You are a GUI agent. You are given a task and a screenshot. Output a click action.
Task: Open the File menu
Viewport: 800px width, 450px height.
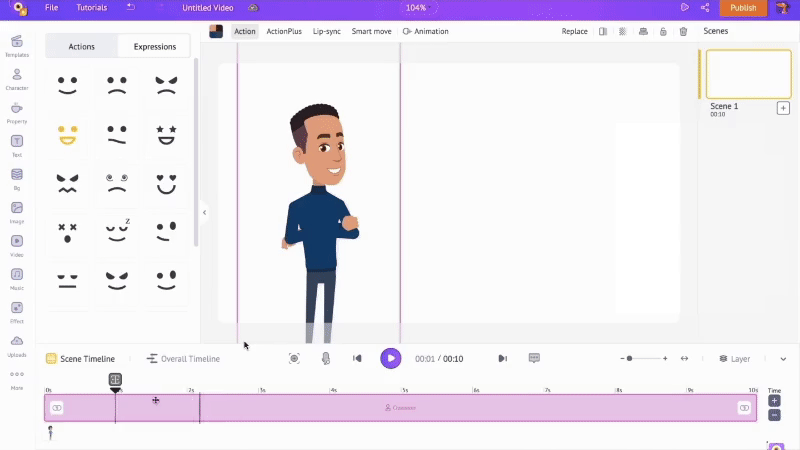click(51, 8)
